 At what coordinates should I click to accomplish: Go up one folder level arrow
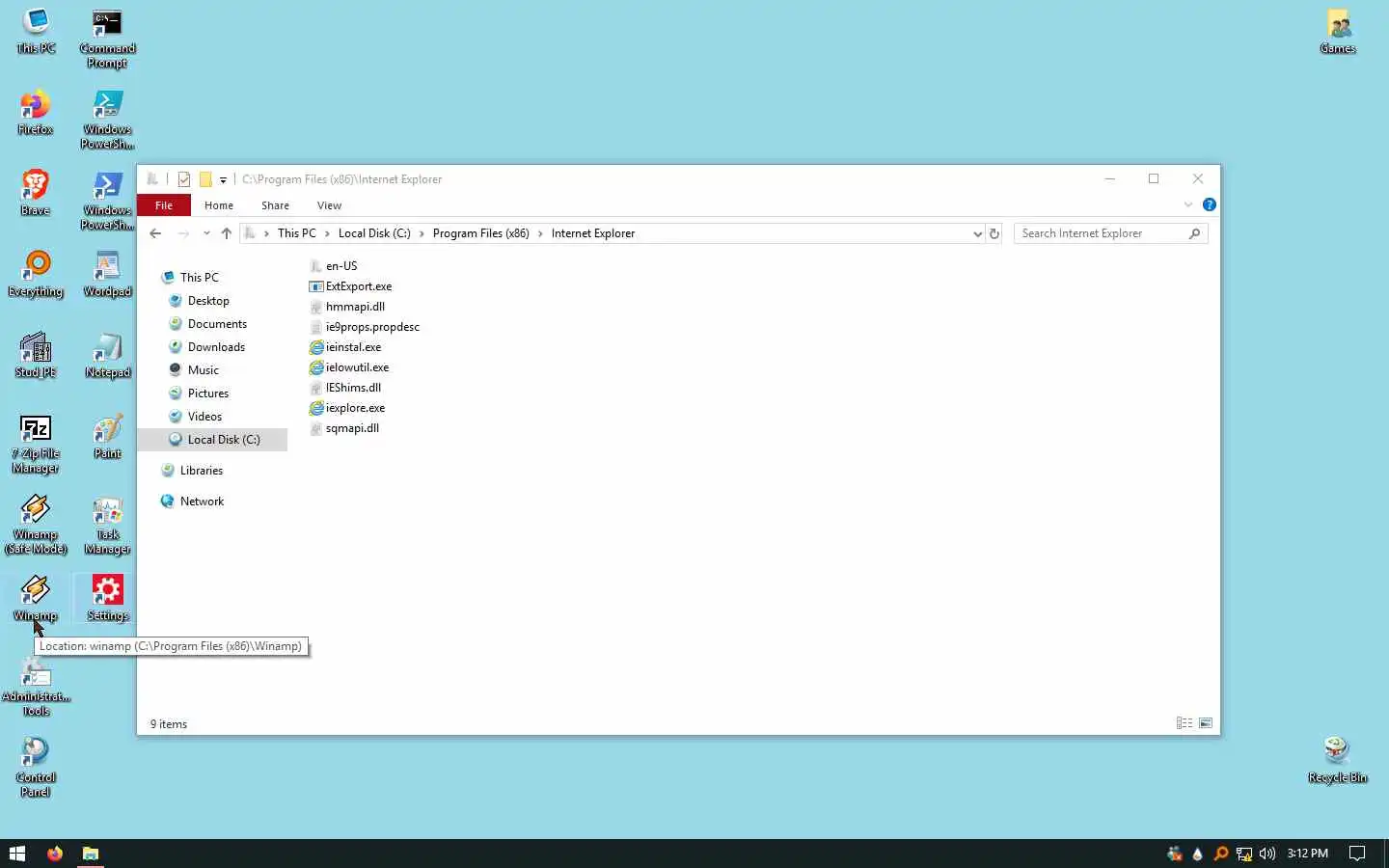coord(227,233)
